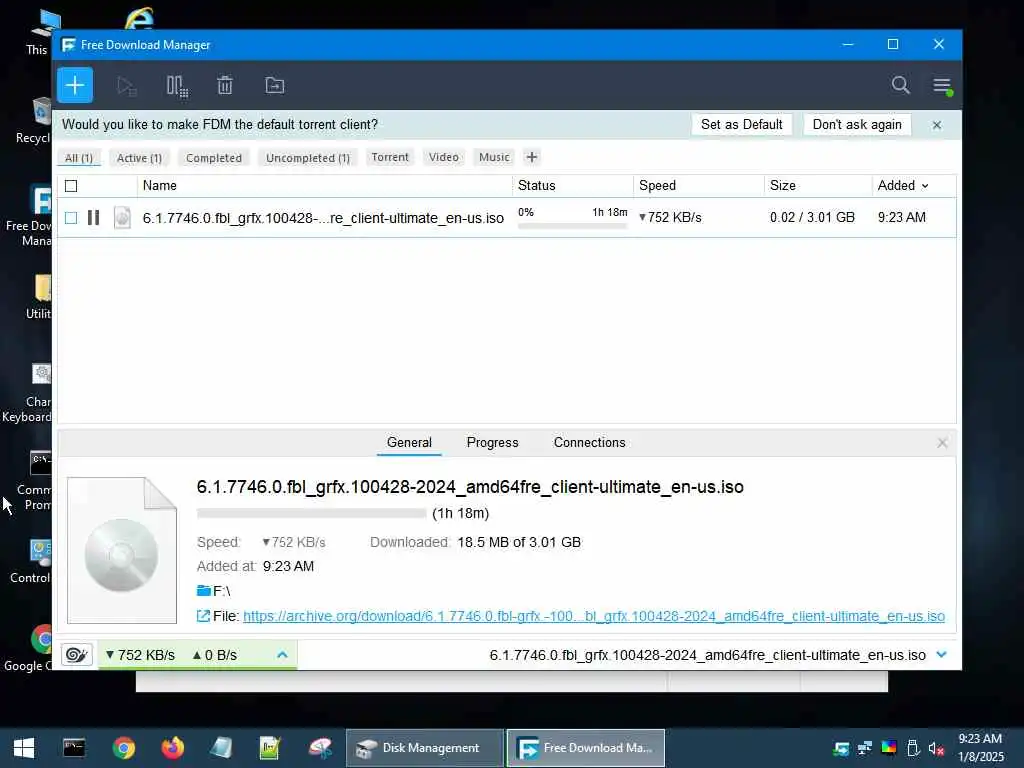Open the F:\ download folder
The height and width of the screenshot is (768, 1024).
(x=214, y=591)
